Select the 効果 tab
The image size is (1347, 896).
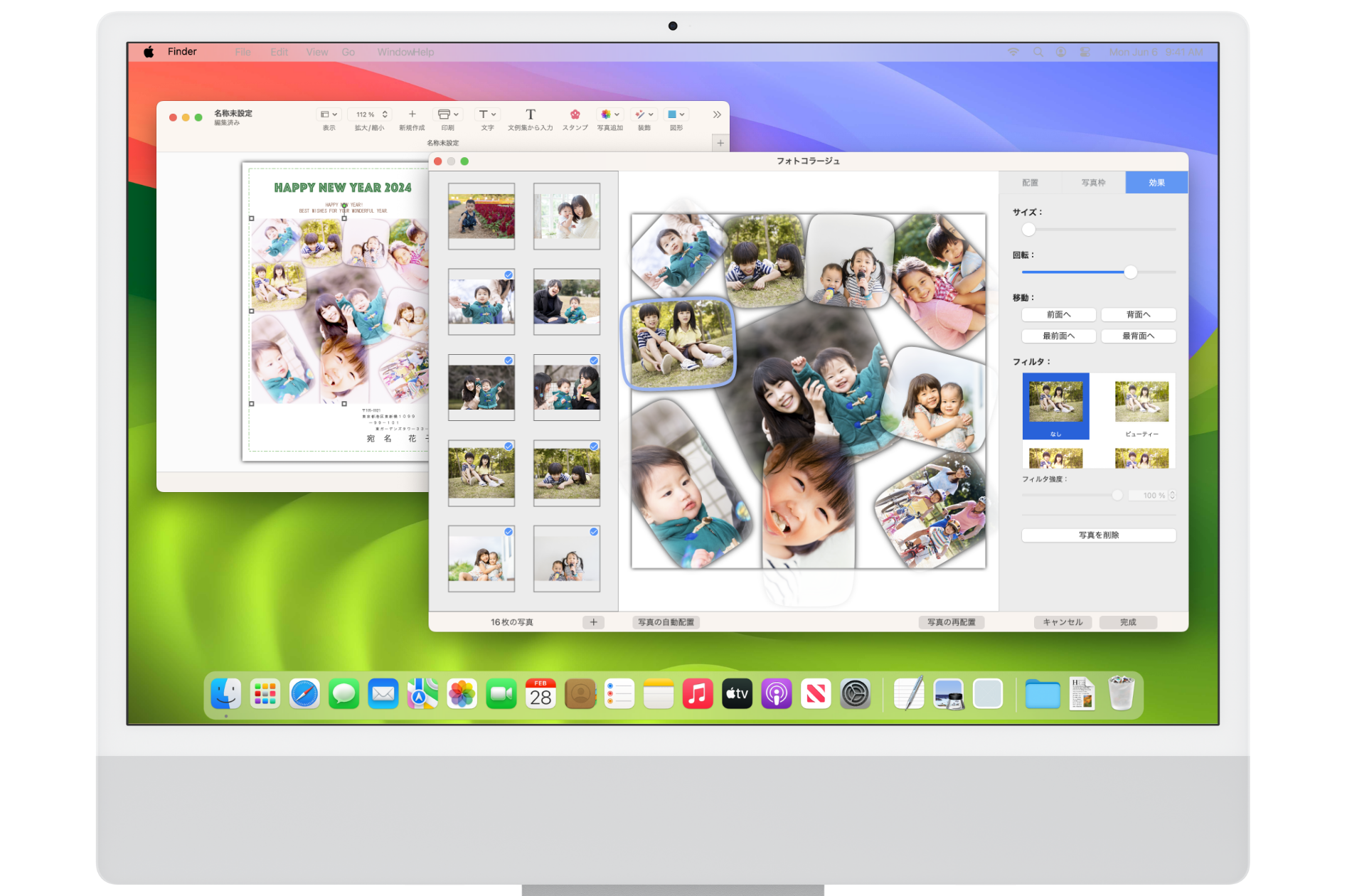pos(1156,183)
